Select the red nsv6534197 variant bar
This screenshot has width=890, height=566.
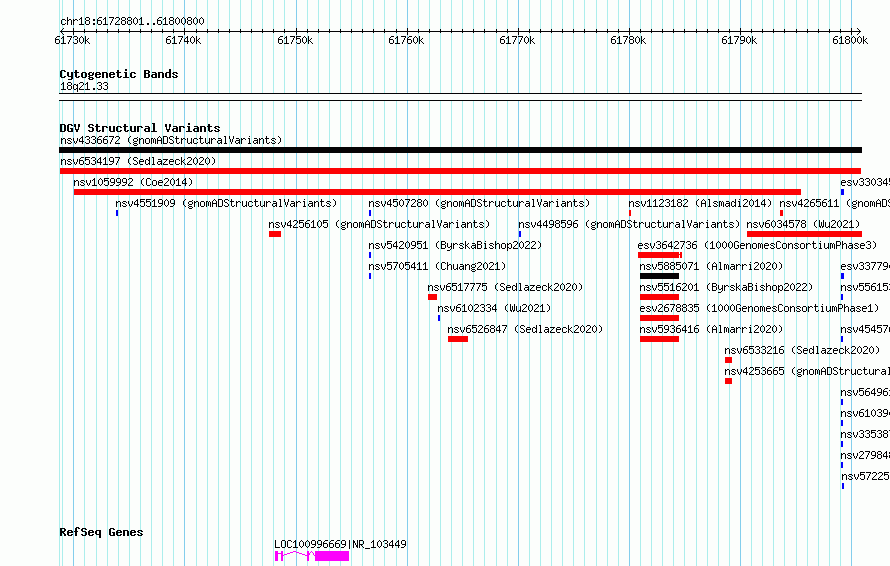pos(460,171)
